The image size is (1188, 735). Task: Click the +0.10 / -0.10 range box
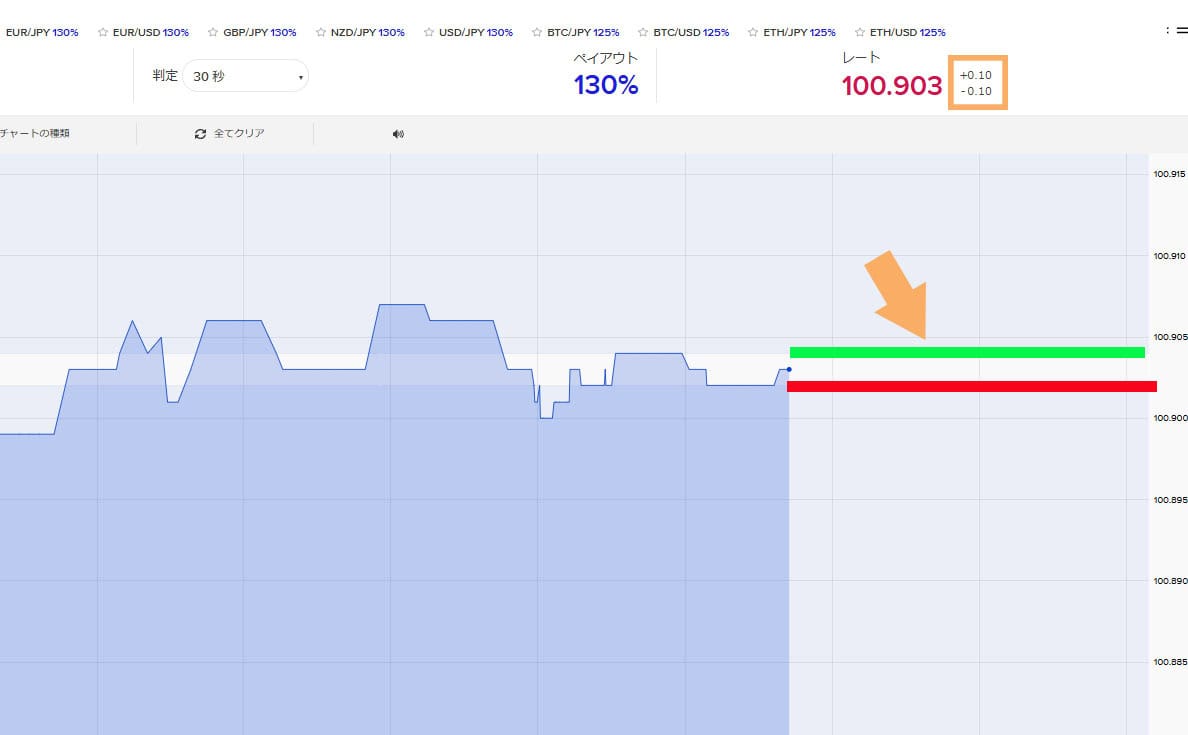pyautogui.click(x=976, y=83)
